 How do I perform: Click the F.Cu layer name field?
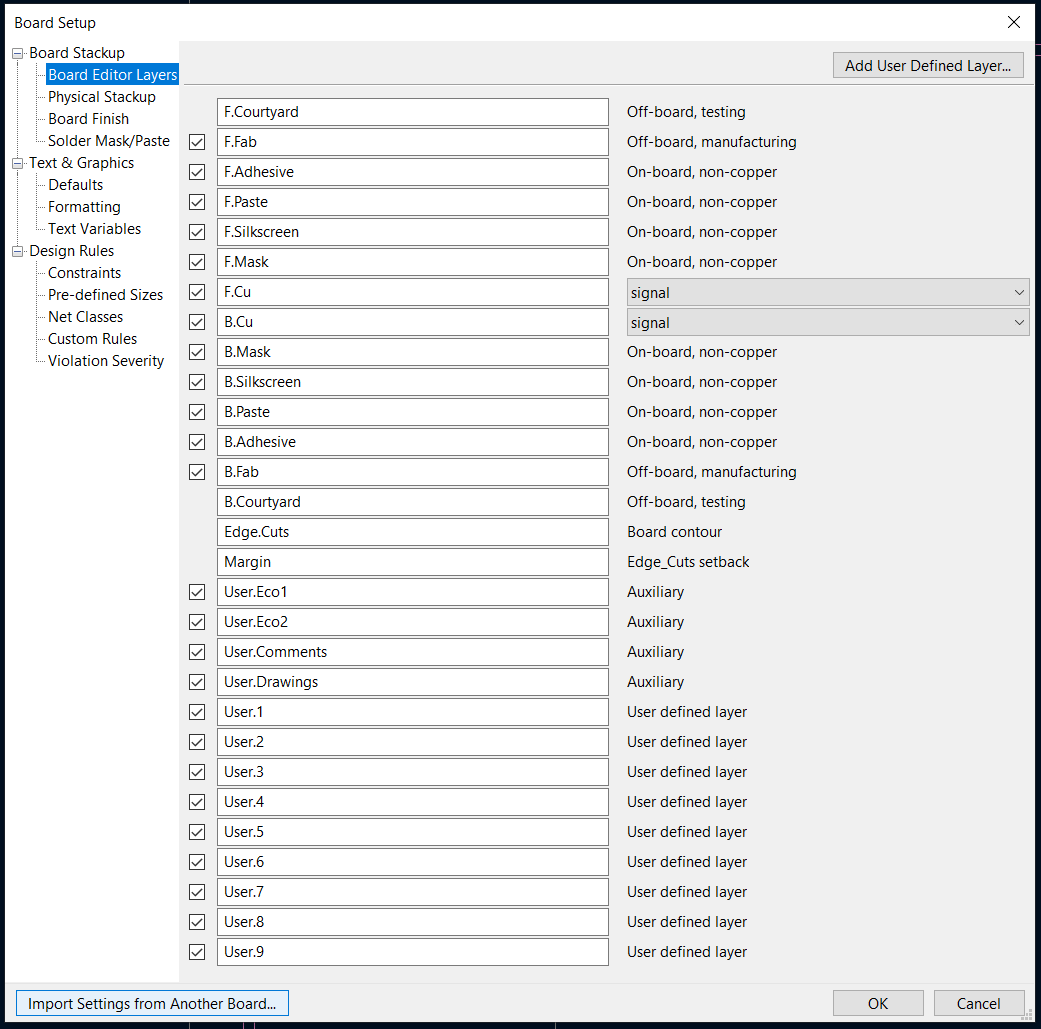412,292
